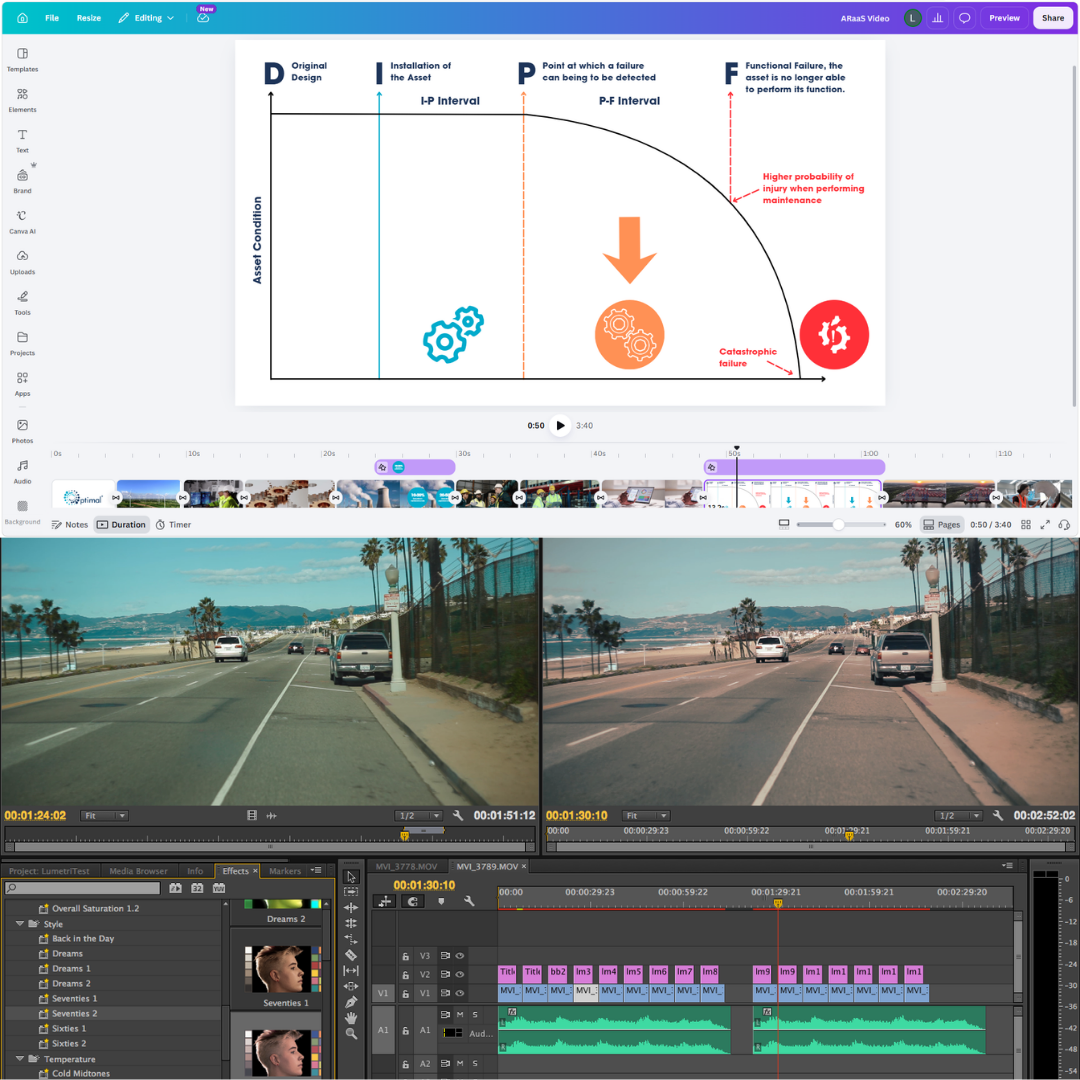Open the Projects panel in Canva
The image size is (1080, 1080).
(x=22, y=344)
